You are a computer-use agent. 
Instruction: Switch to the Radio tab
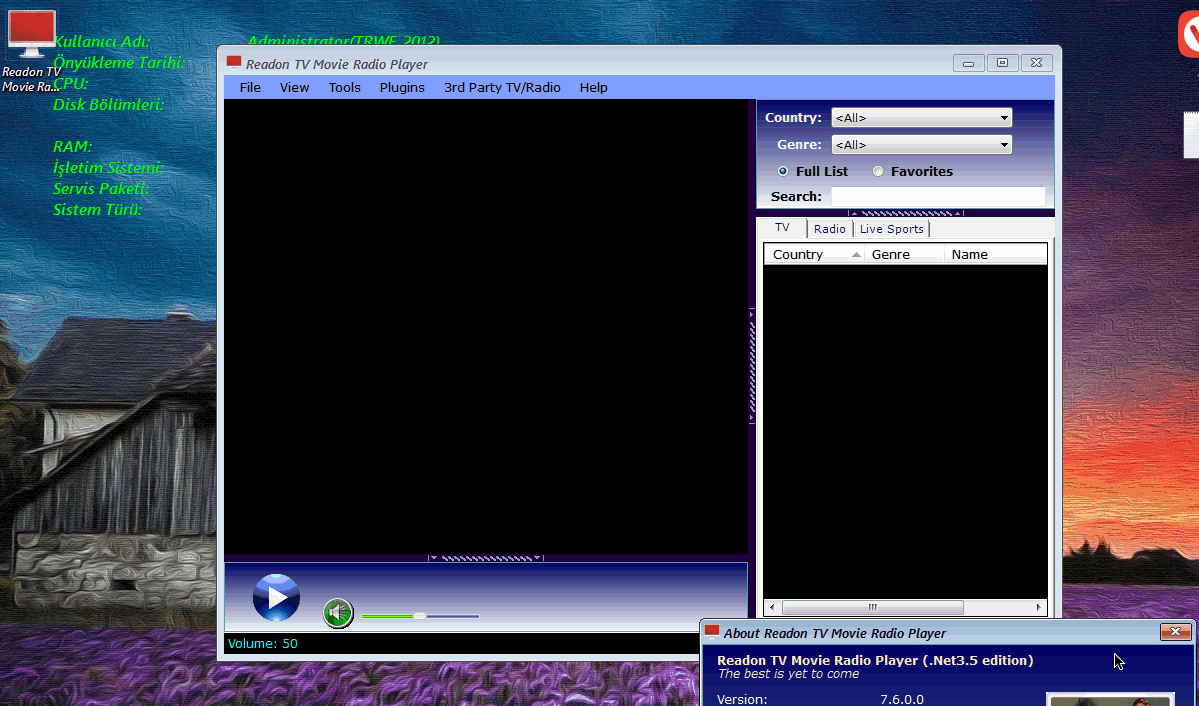(x=830, y=229)
